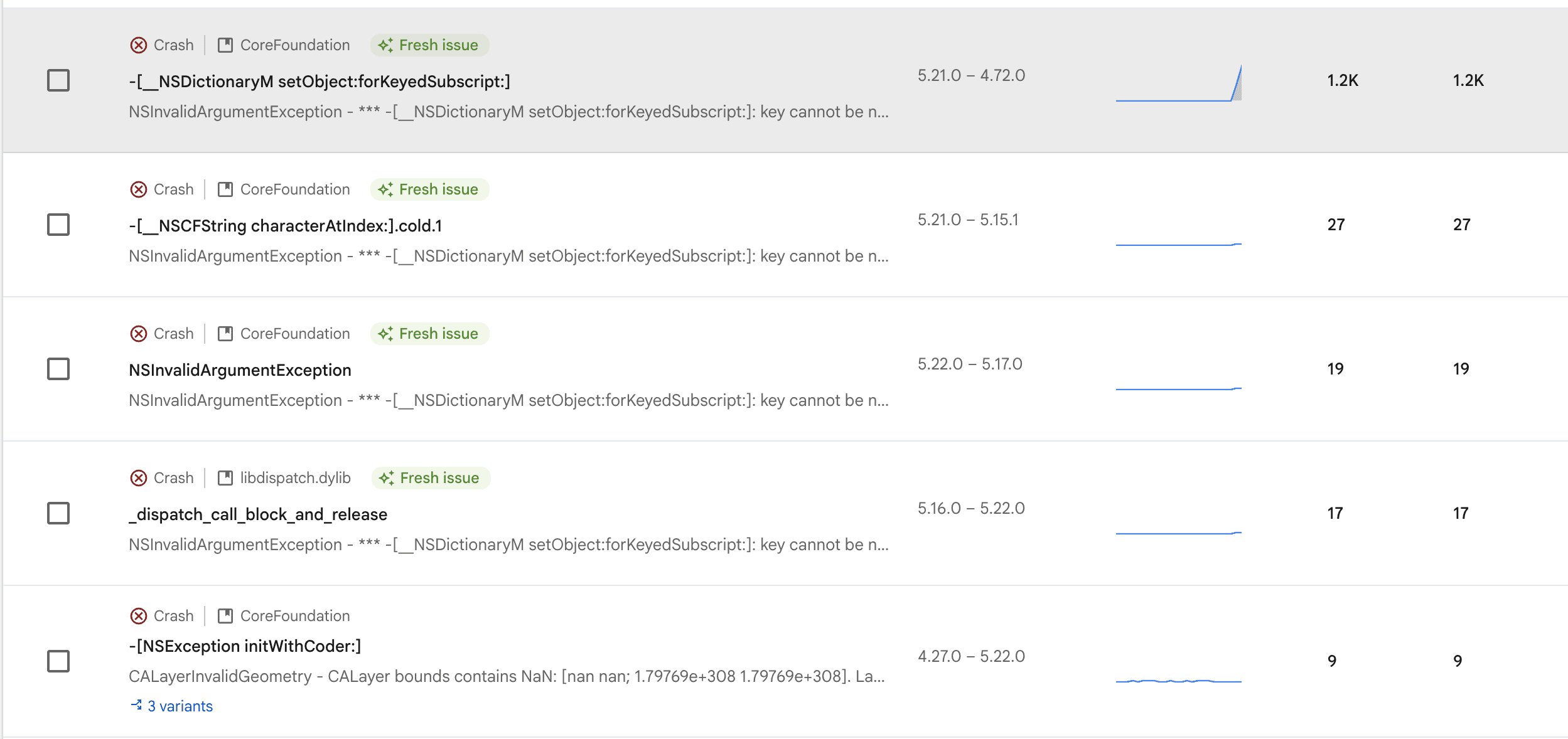Image resolution: width=1568 pixels, height=739 pixels.
Task: Click first event count 27 in the NSCFString row
Action: pyautogui.click(x=1336, y=225)
